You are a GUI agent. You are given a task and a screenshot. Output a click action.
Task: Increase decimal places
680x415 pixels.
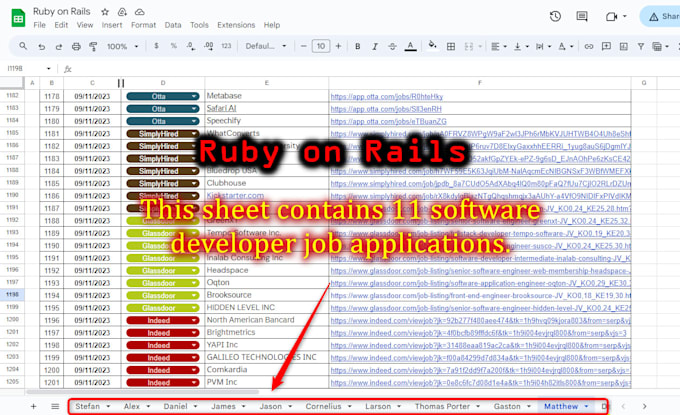click(x=209, y=46)
